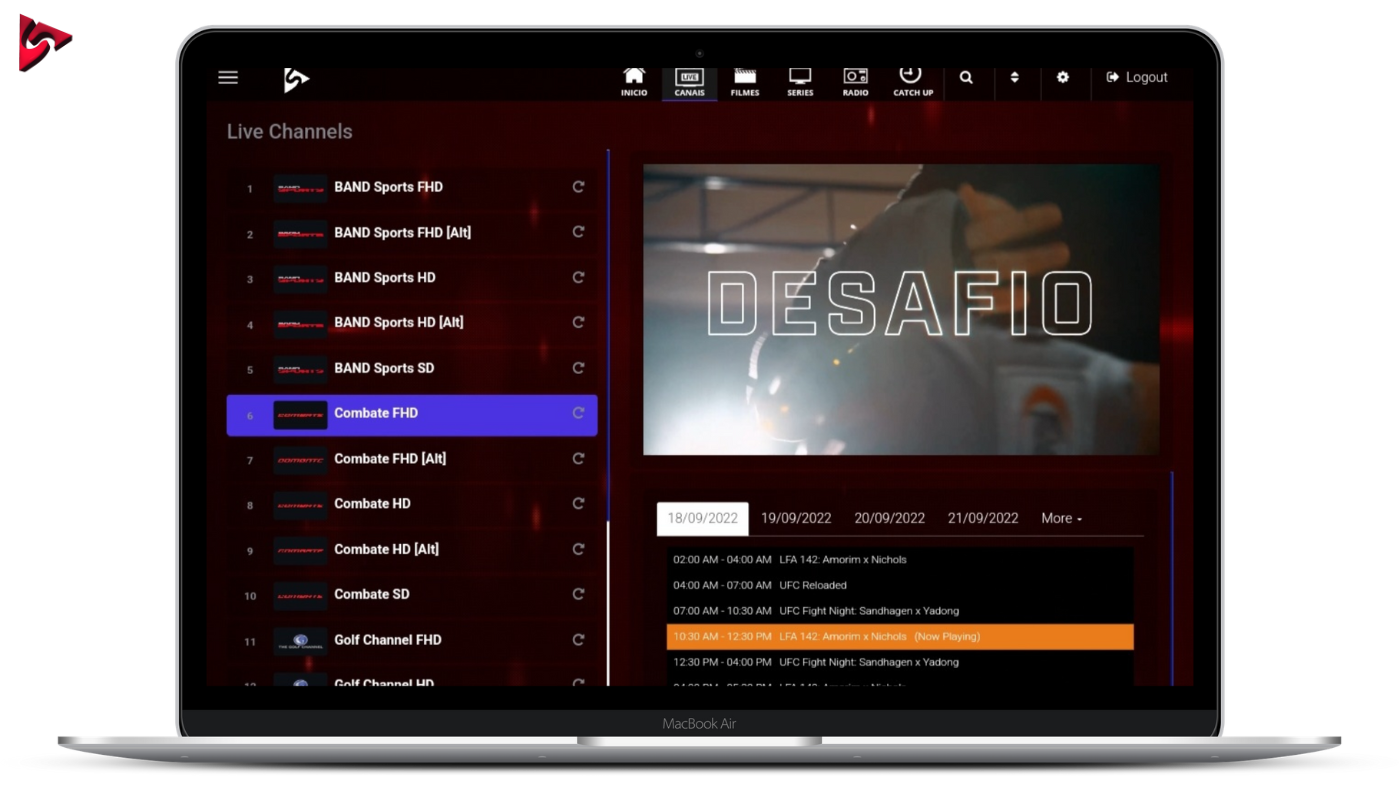Select the Golf Channel FHD channel
The width and height of the screenshot is (1400, 800).
[388, 640]
